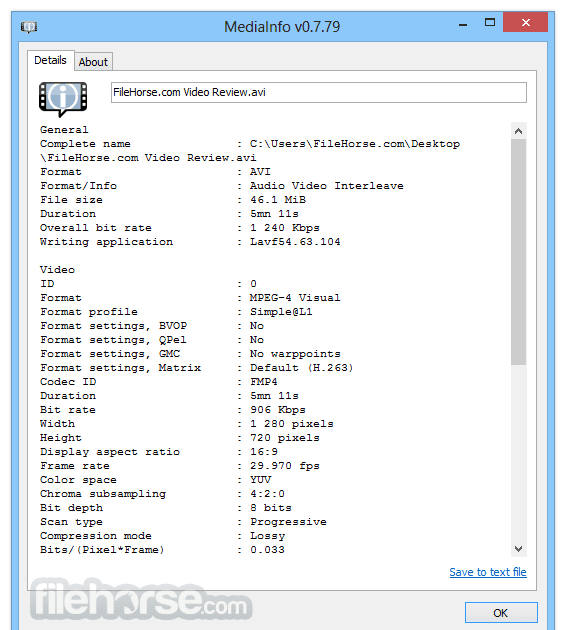Select the Complete name label
This screenshot has width=565, height=630.
pyautogui.click(x=85, y=144)
